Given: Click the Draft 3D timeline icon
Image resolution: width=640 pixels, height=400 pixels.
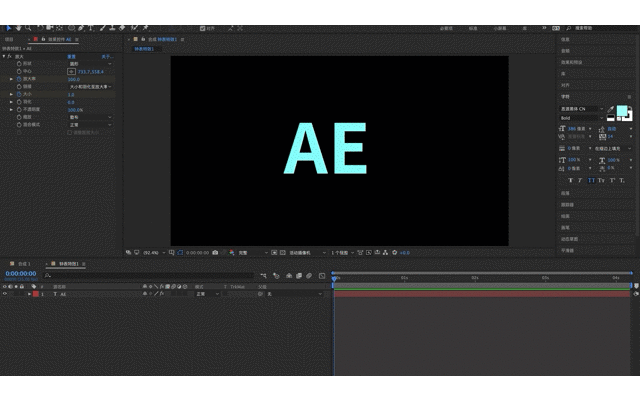Looking at the screenshot, I should tap(276, 276).
